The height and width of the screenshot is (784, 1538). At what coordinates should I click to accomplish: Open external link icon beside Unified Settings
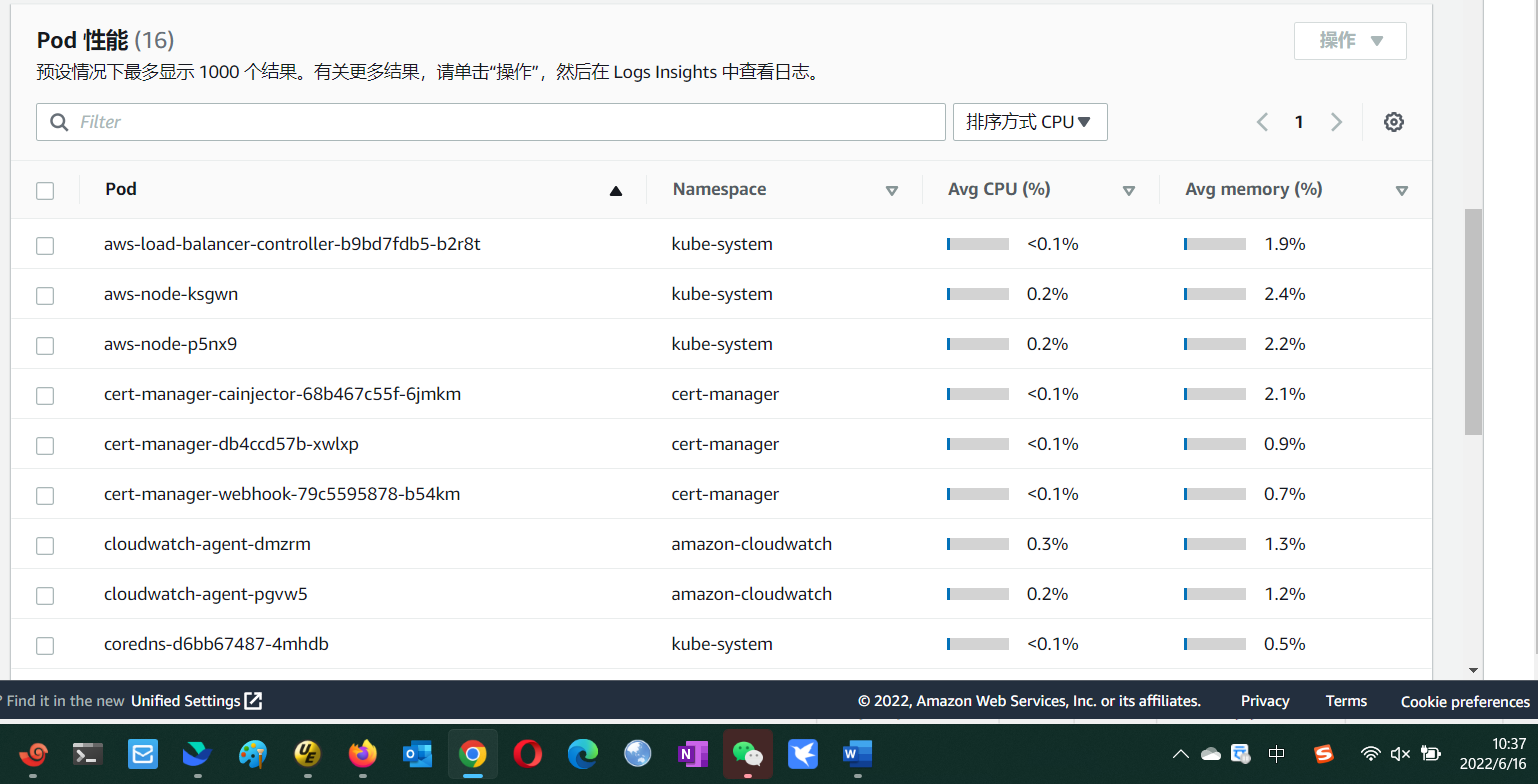click(x=253, y=701)
